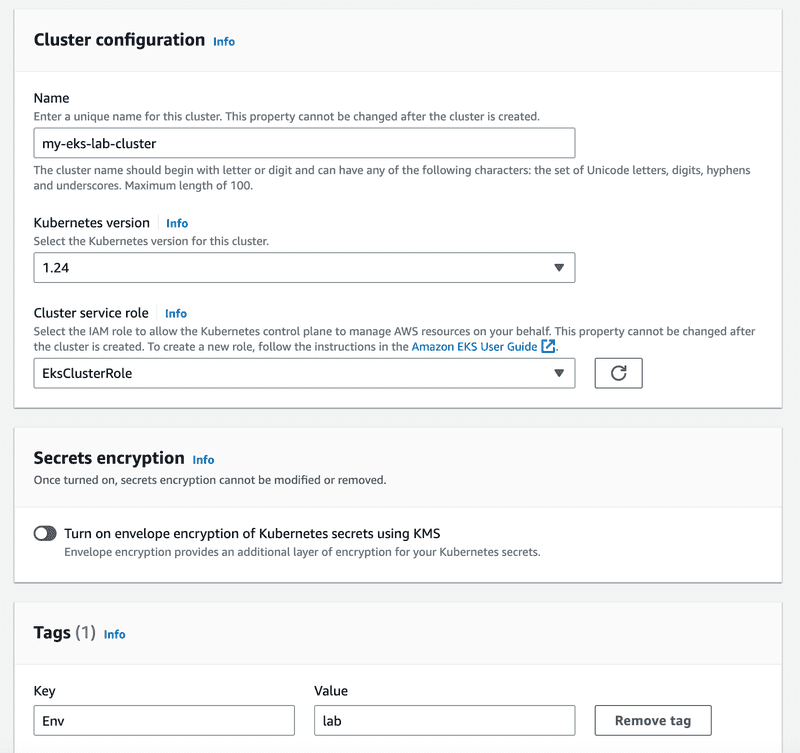Click the external link icon after Amazon EKS User Guide
Screen dimensions: 800x753
[x=548, y=346]
